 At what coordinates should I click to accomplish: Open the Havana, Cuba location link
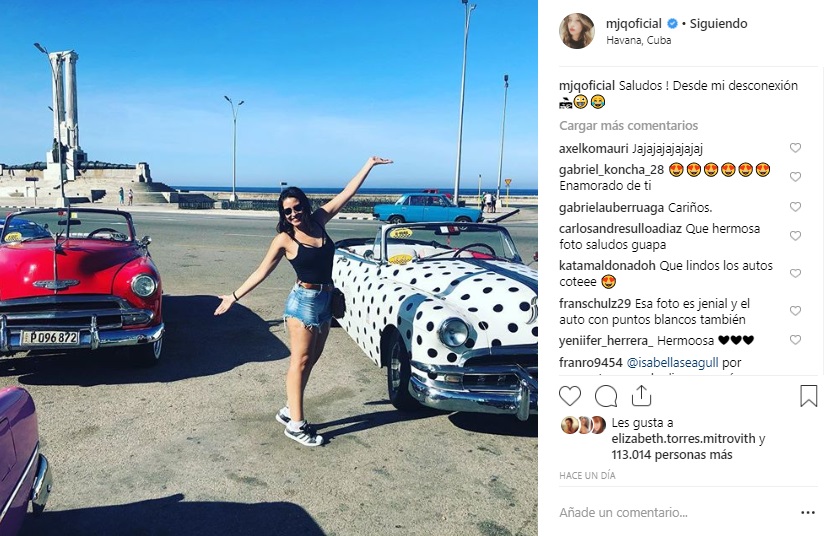click(x=638, y=40)
